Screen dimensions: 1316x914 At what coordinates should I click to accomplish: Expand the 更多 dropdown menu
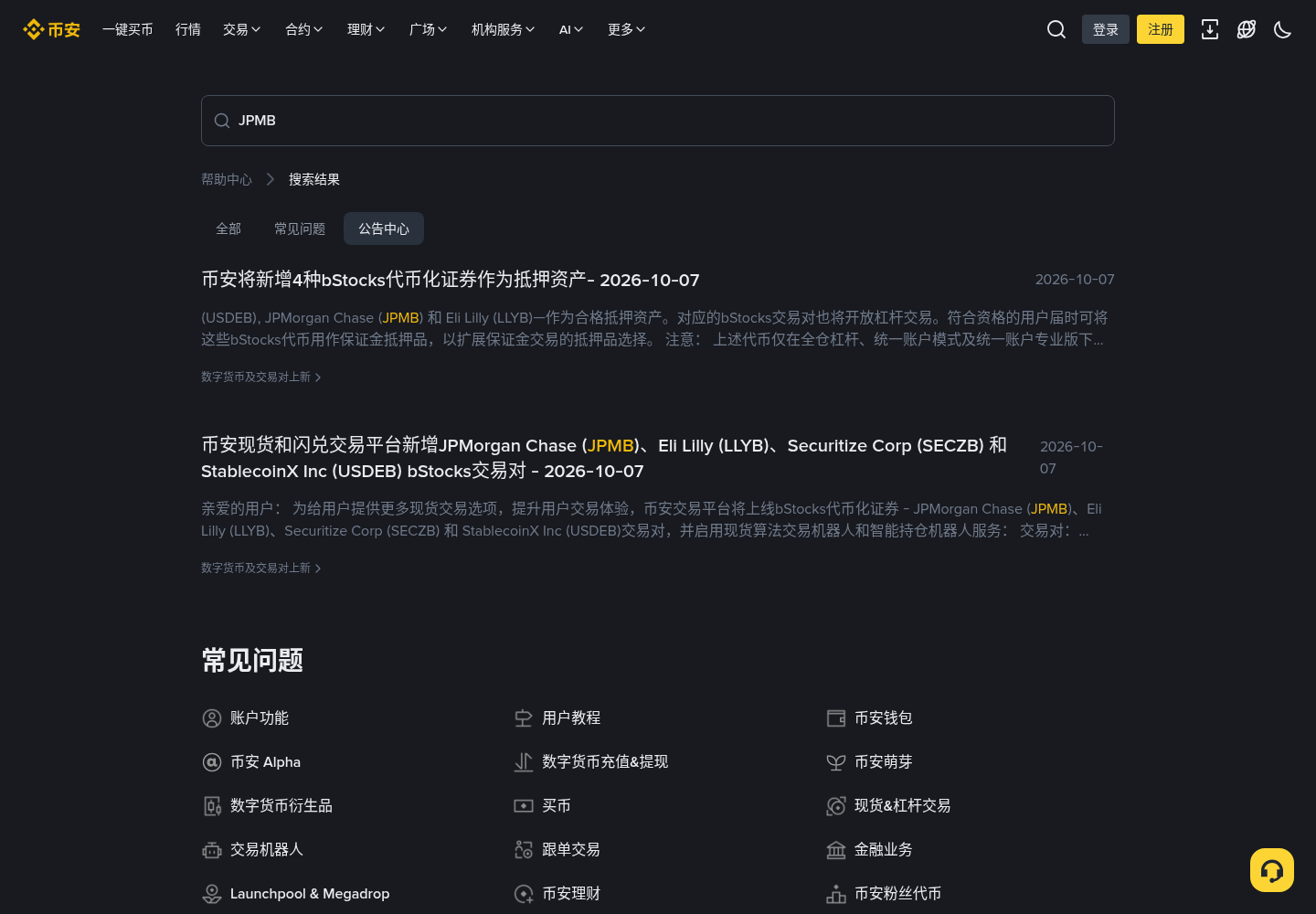click(627, 29)
